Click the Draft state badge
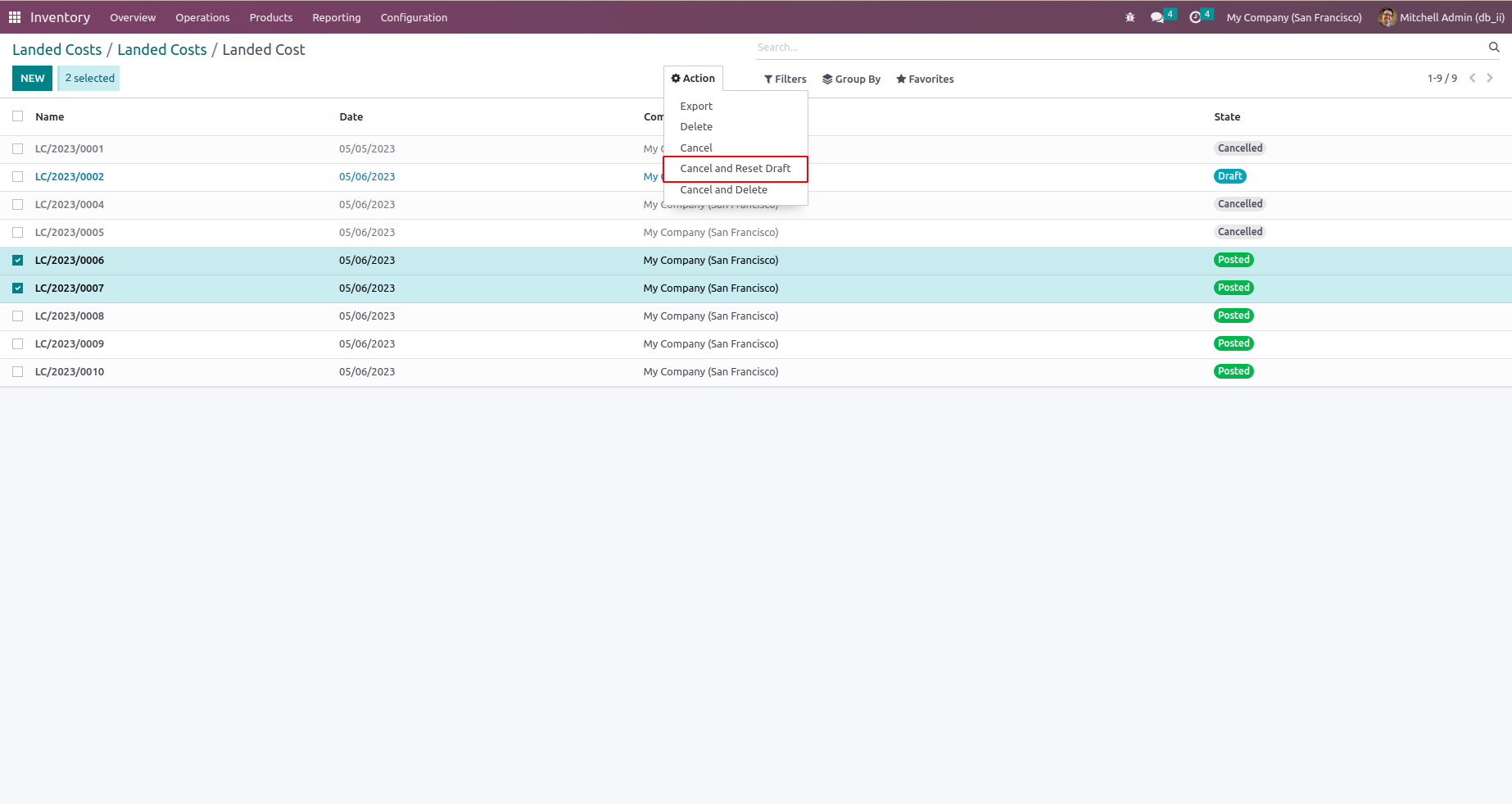1512x804 pixels. coord(1230,176)
